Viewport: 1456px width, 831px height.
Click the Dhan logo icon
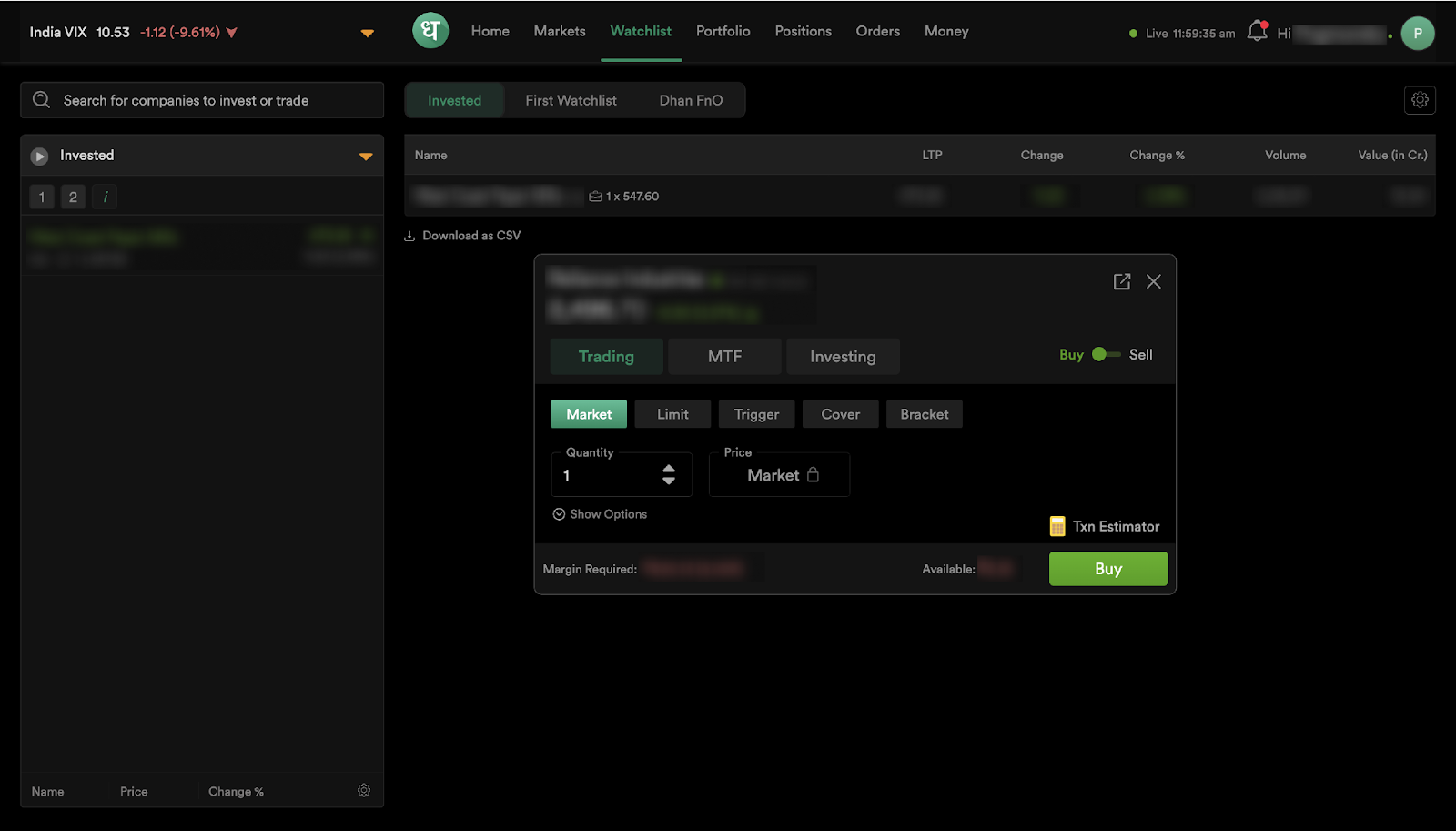430,31
